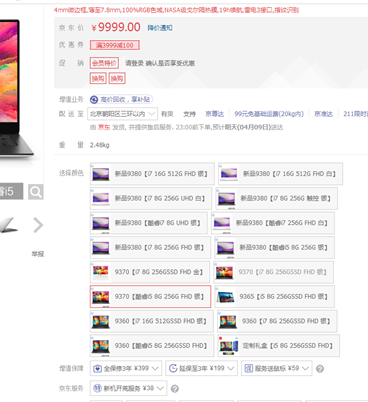Click the help icon beside 新机开荒服务
Image resolution: width=368 pixels, height=402 pixels.
(x=175, y=389)
